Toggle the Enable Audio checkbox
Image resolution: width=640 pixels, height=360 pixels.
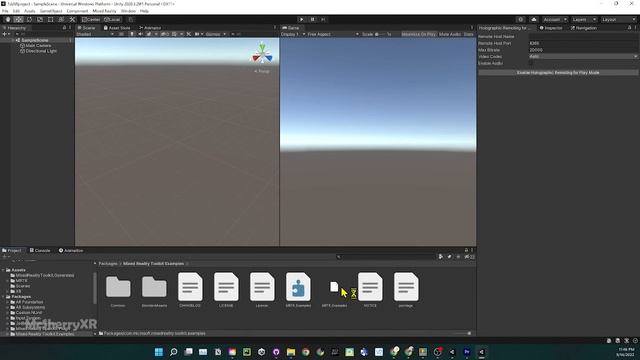pos(531,63)
